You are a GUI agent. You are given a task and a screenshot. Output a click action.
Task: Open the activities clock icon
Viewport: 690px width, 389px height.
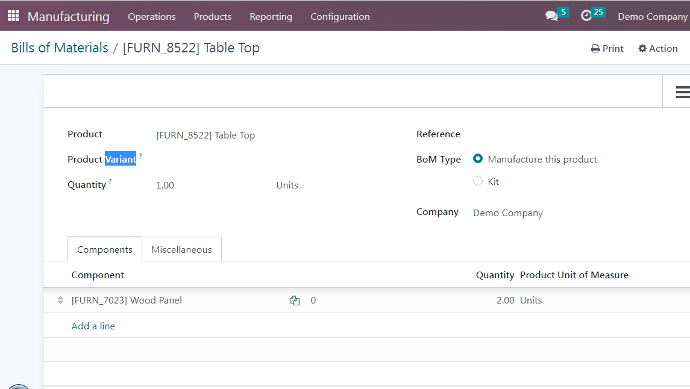[x=586, y=16]
